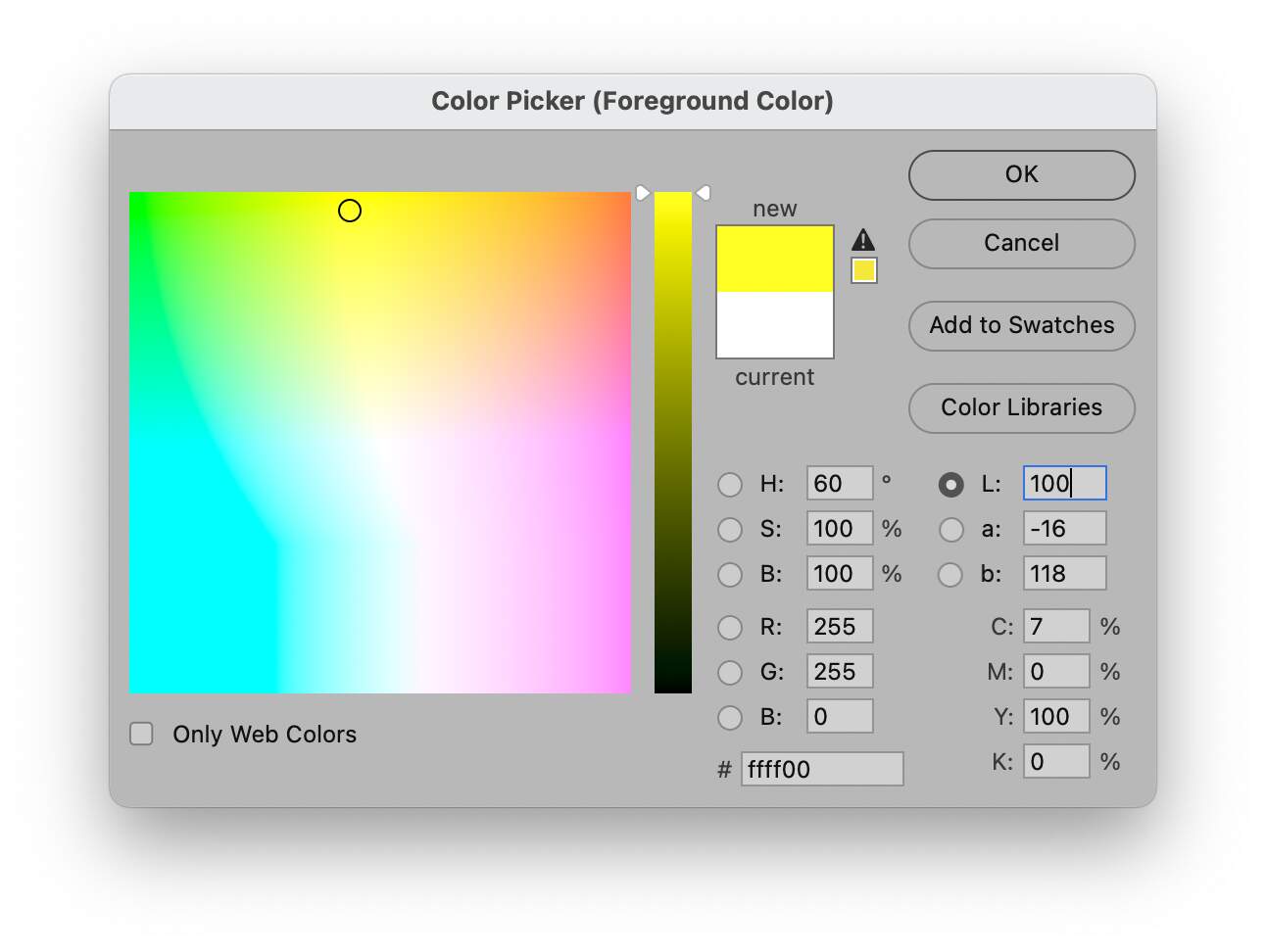This screenshot has width=1266, height=952.
Task: Enable the Only Web Colors checkbox
Action: [x=142, y=734]
